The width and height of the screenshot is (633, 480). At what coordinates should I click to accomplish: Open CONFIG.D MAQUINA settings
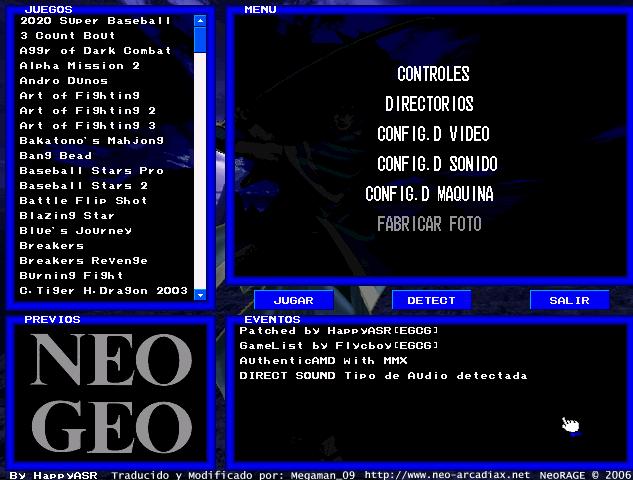429,194
